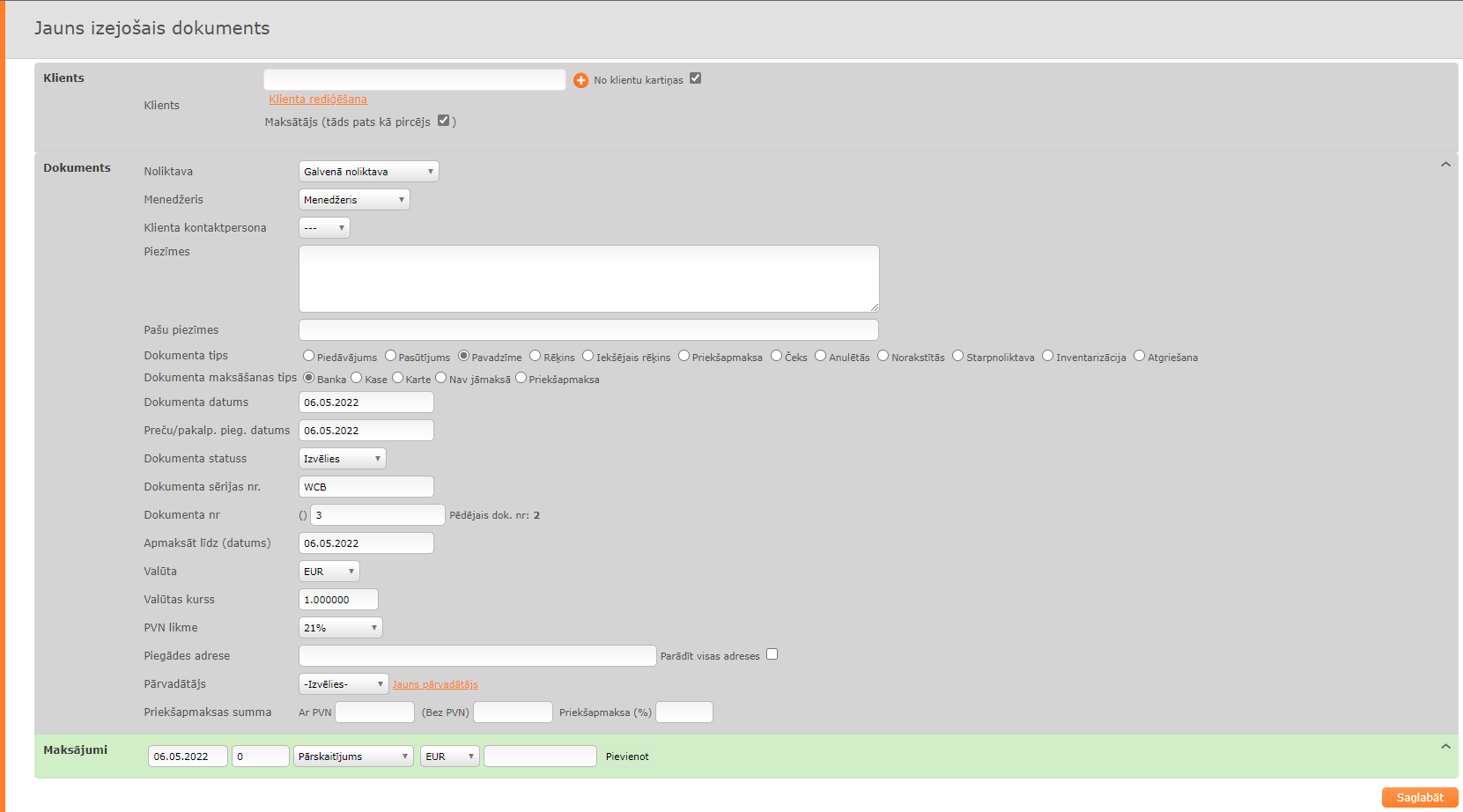Click the orange plus add-client icon

pyautogui.click(x=580, y=80)
